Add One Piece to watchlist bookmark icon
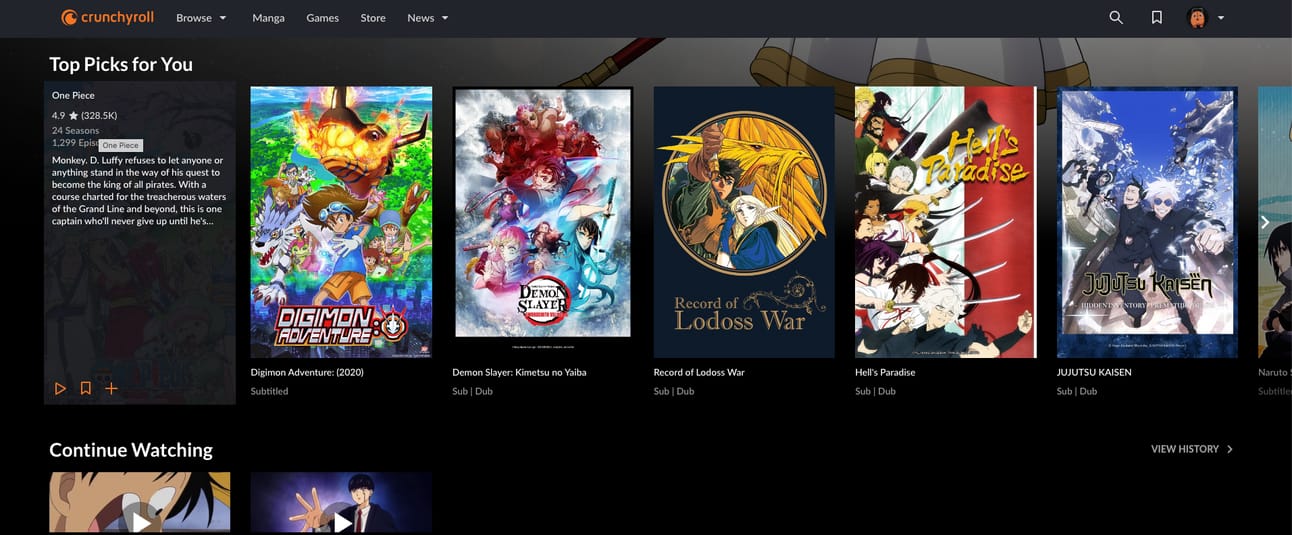This screenshot has height=535, width=1292. click(x=86, y=388)
